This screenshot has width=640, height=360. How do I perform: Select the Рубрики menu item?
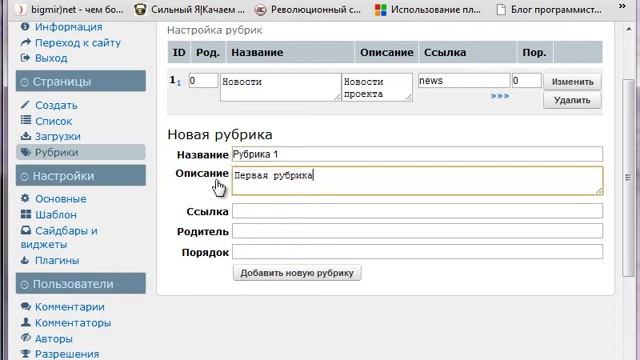[x=81, y=152]
